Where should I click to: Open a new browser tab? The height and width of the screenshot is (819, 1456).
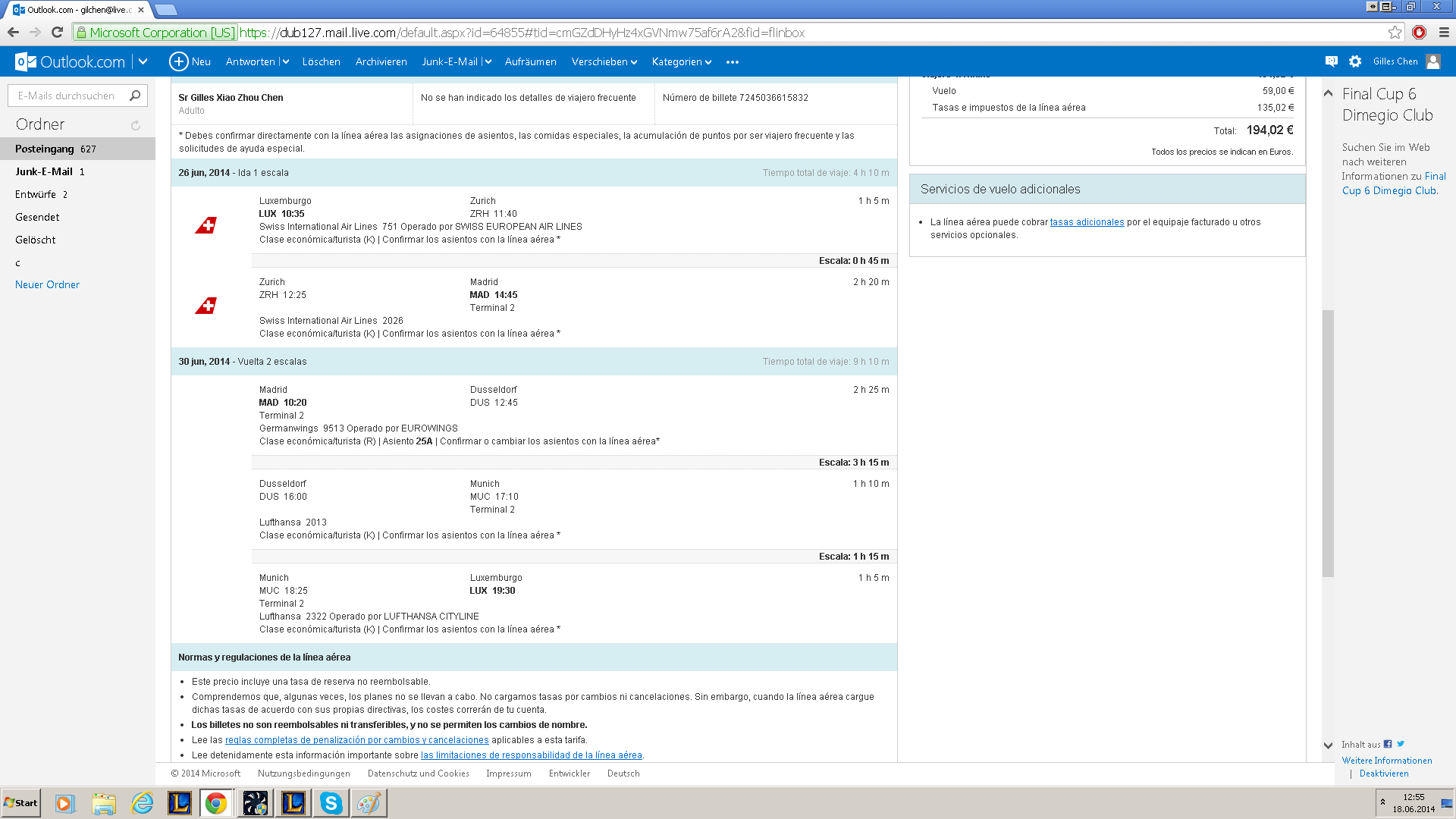pos(165,10)
